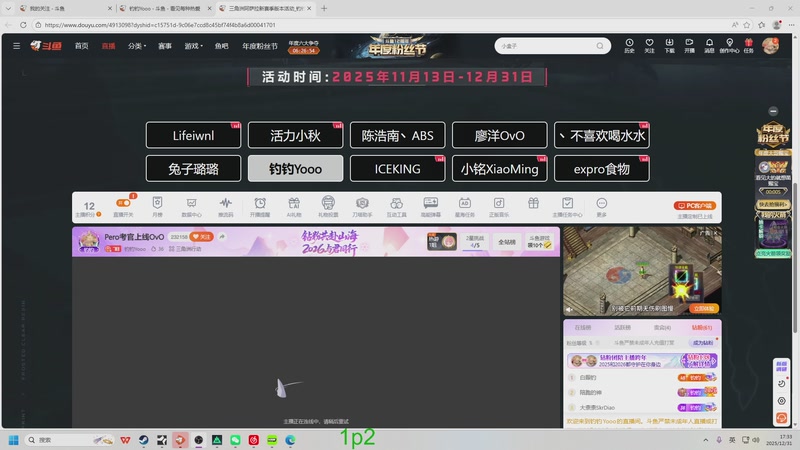800x450 pixels.
Task: Open the 正版音乐 licensed music tool
Action: pyautogui.click(x=499, y=207)
